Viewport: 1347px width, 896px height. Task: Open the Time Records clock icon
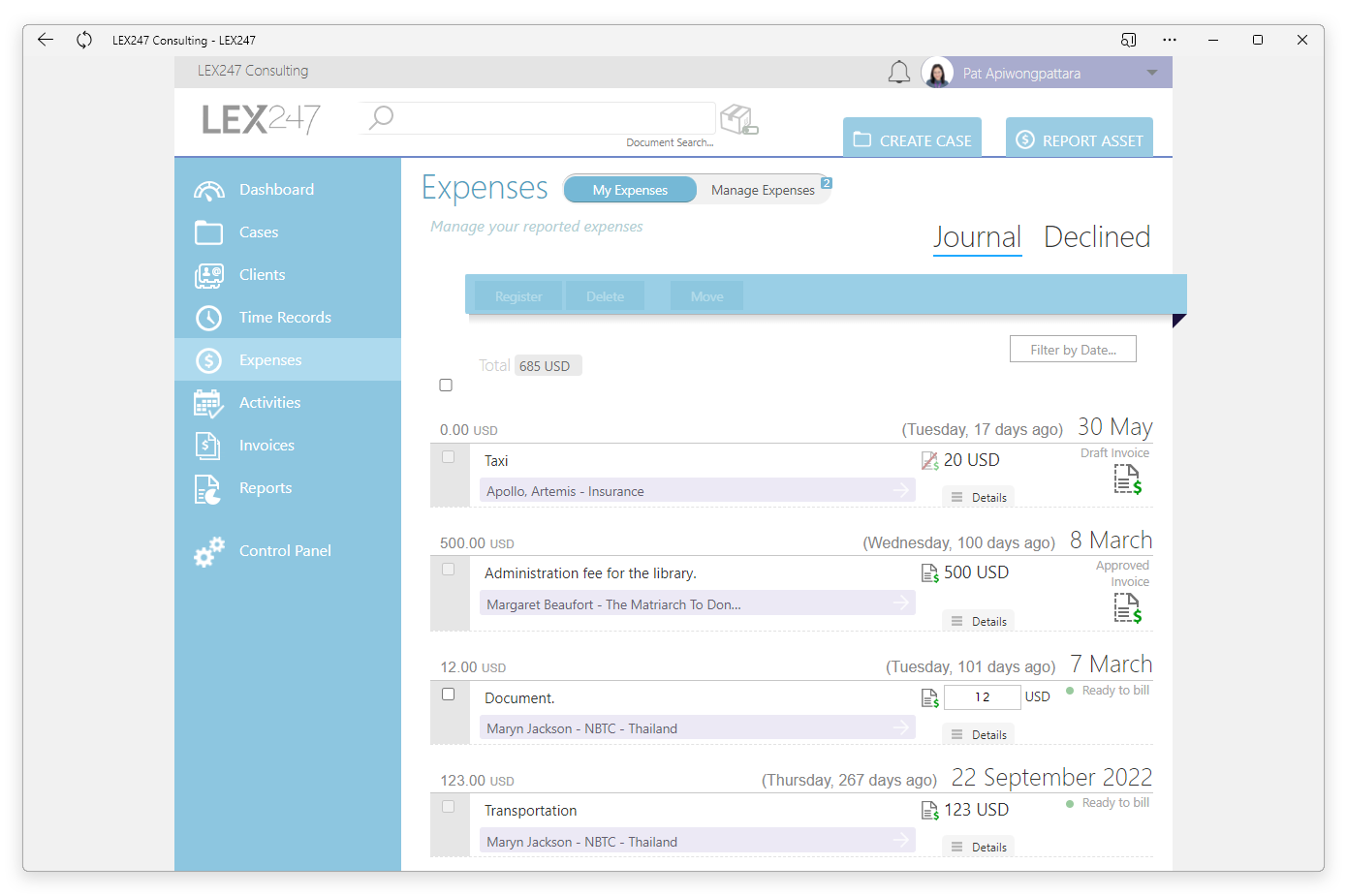click(208, 318)
